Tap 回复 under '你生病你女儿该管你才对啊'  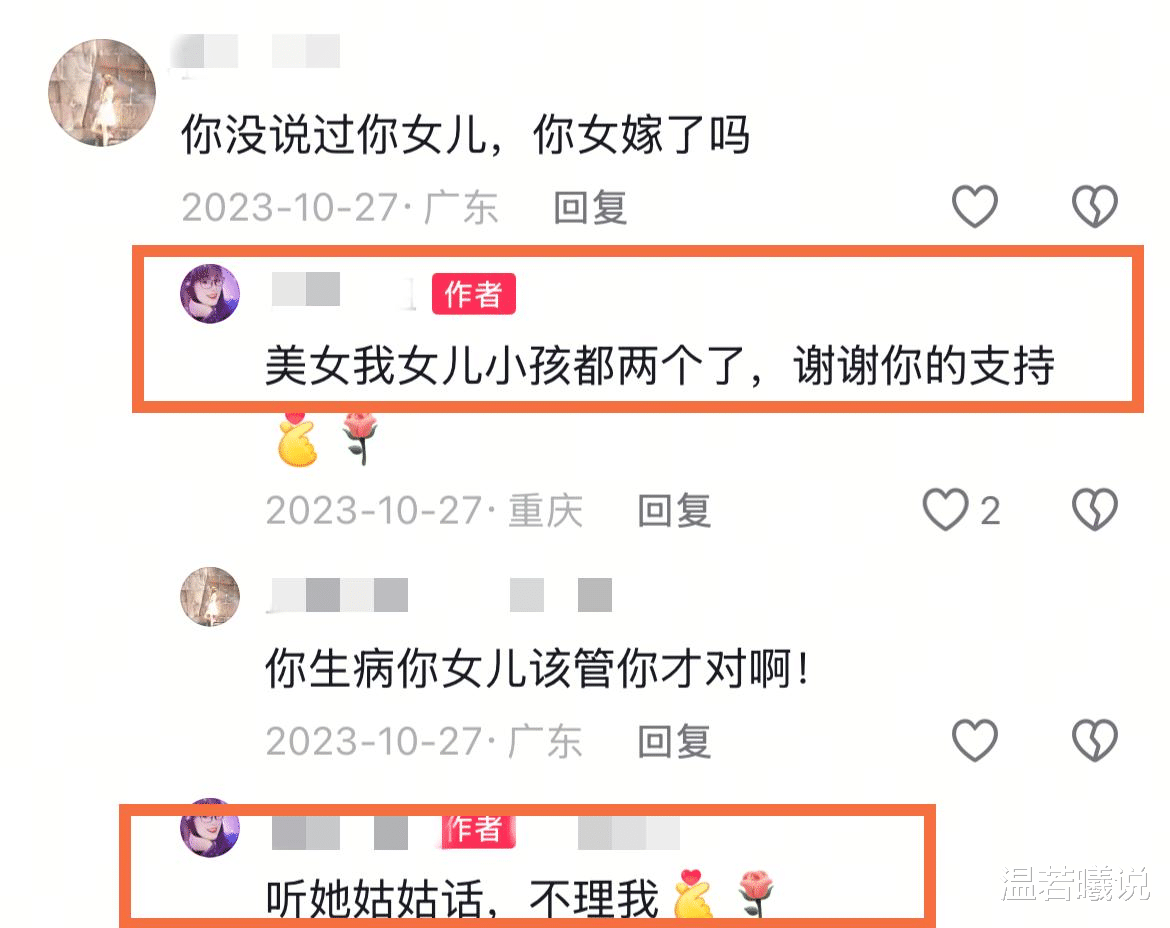(x=674, y=742)
